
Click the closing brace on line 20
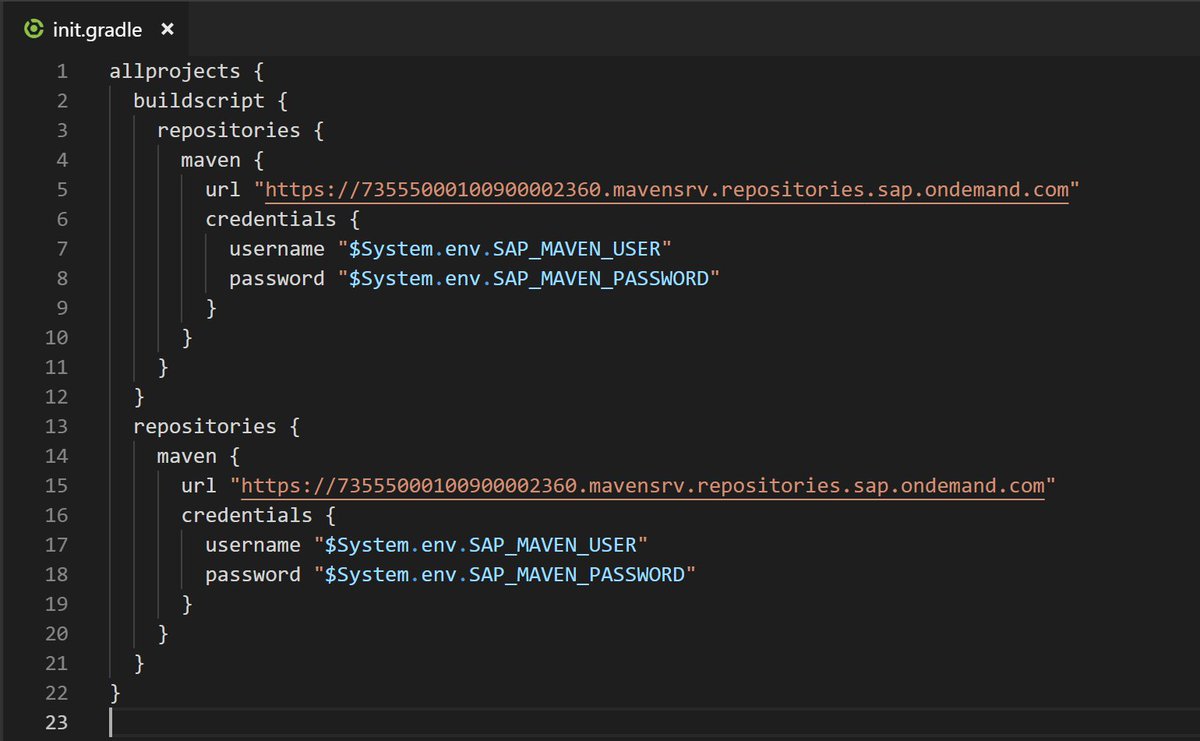(163, 634)
